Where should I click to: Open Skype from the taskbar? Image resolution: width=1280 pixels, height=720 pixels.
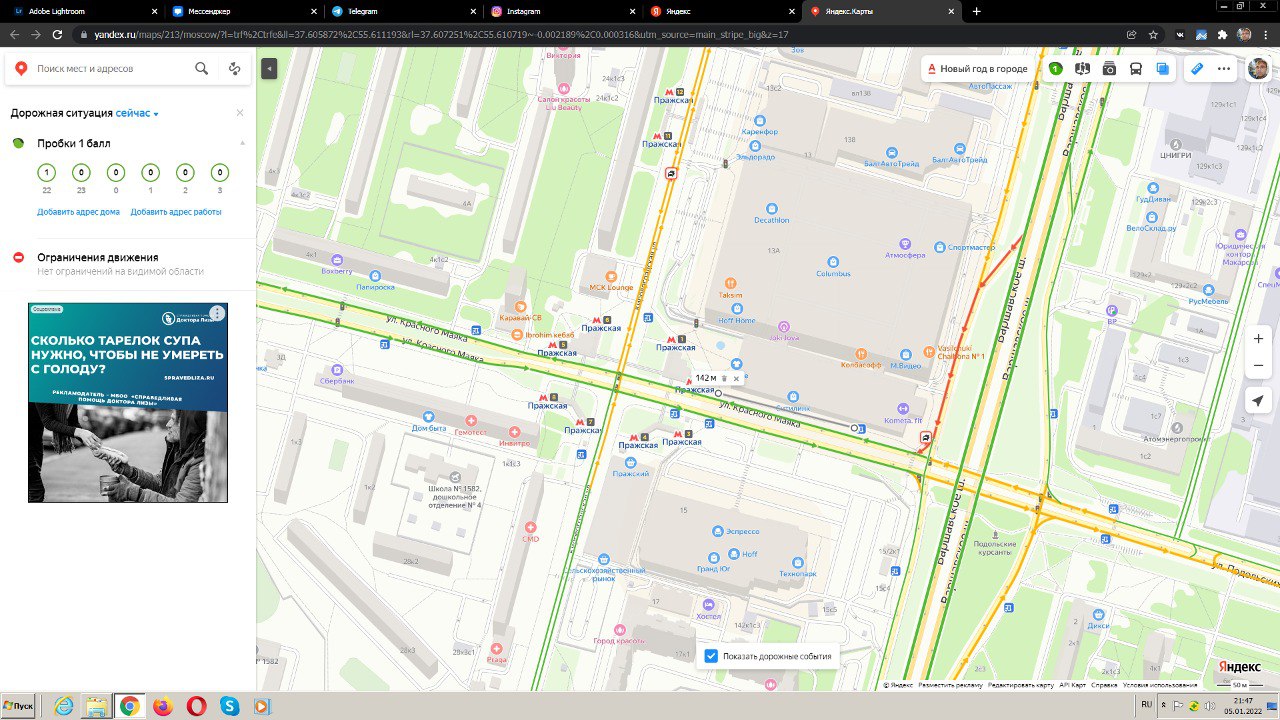(229, 706)
